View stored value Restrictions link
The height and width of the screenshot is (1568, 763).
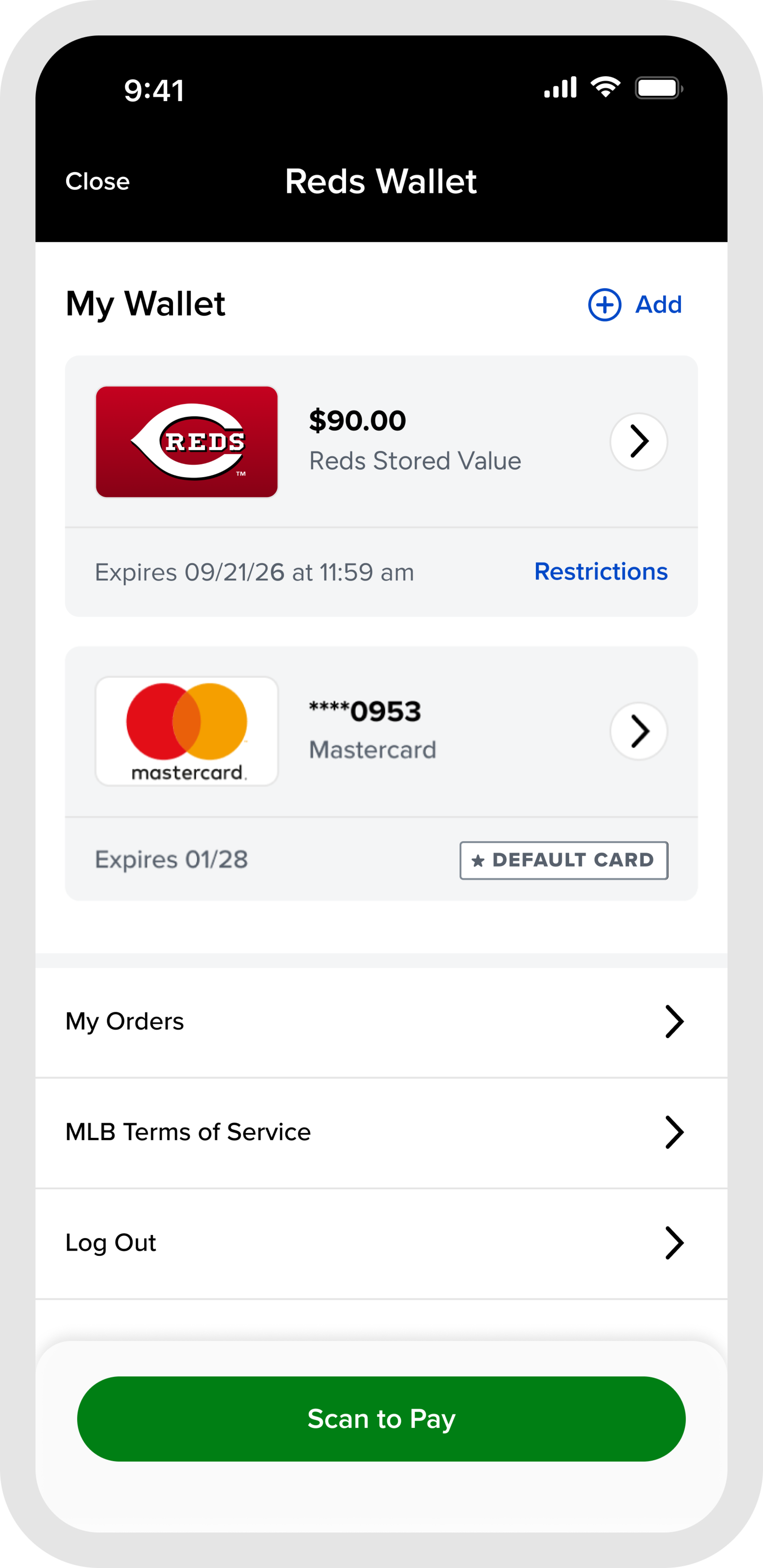point(601,572)
